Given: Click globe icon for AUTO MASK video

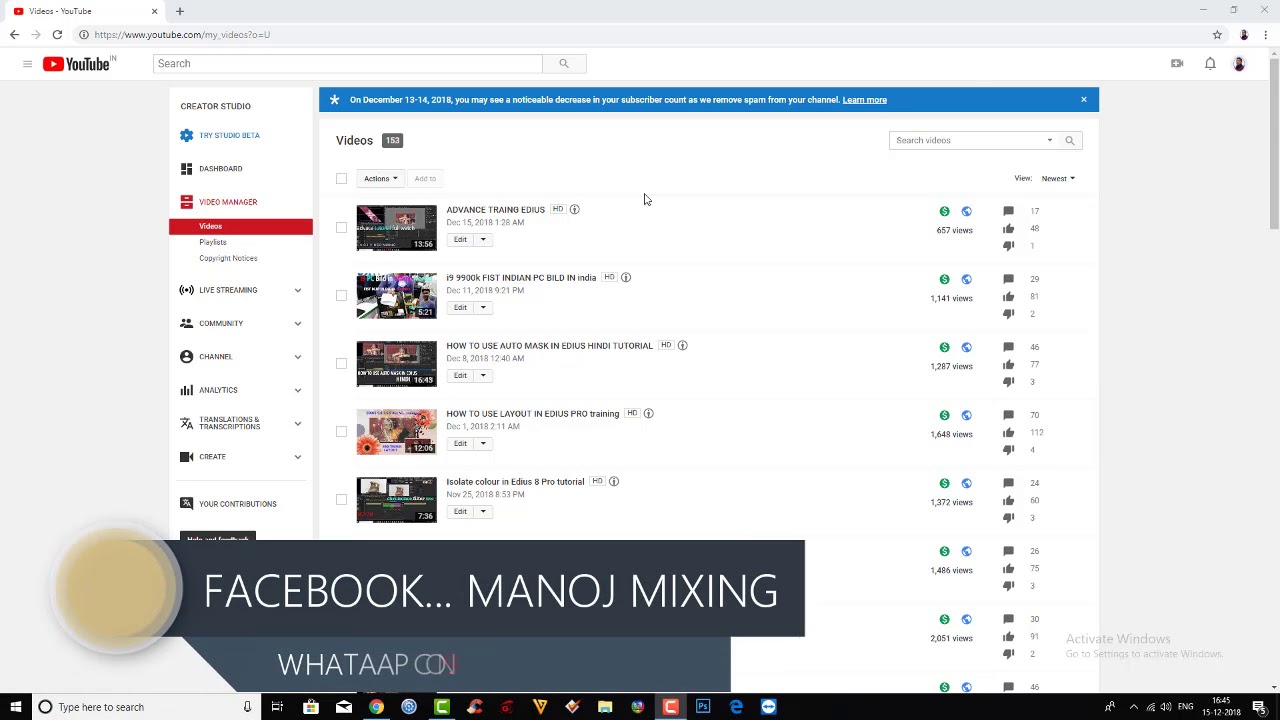Looking at the screenshot, I should pos(966,348).
